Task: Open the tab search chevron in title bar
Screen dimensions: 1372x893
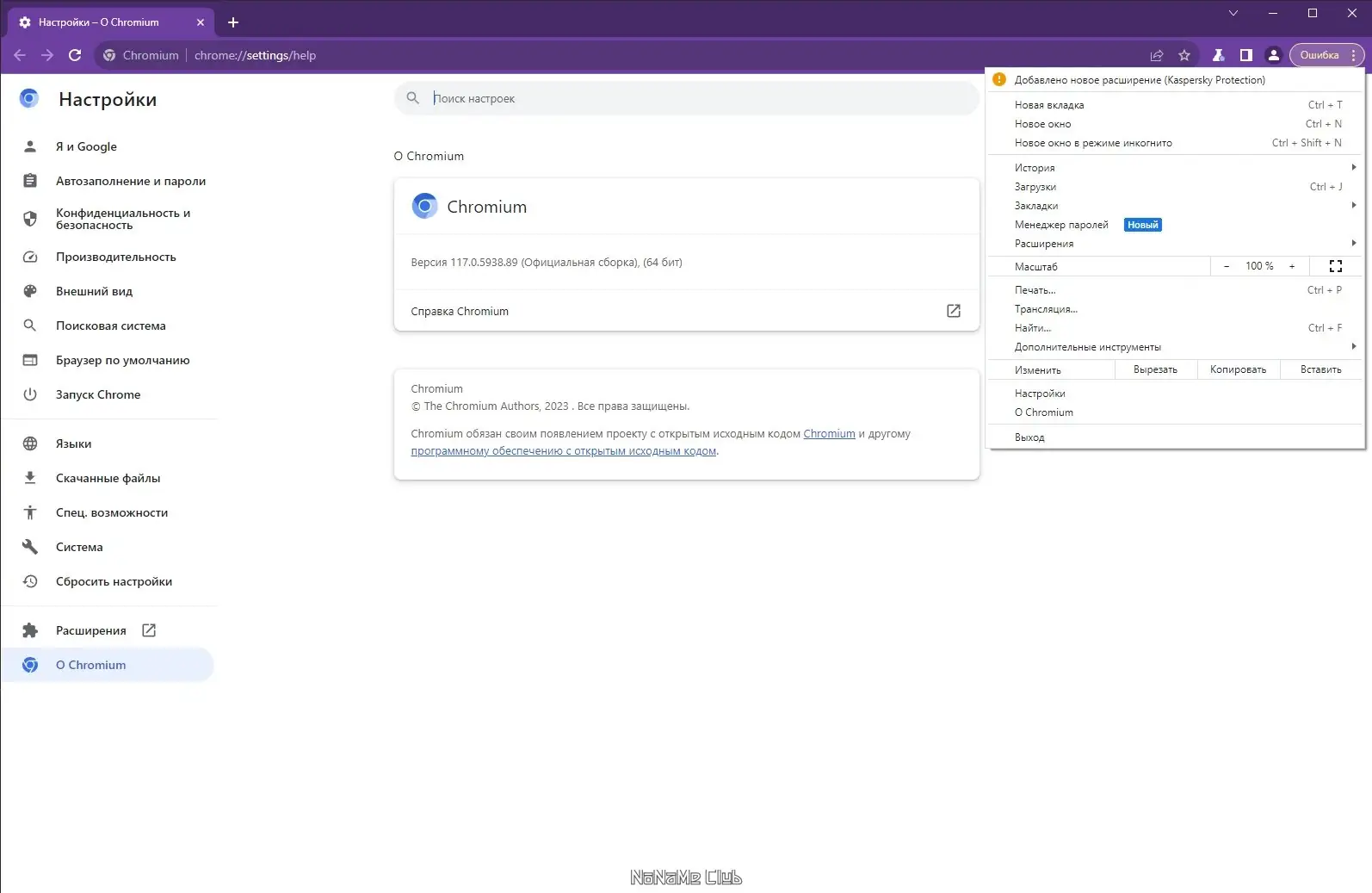Action: 1233,13
